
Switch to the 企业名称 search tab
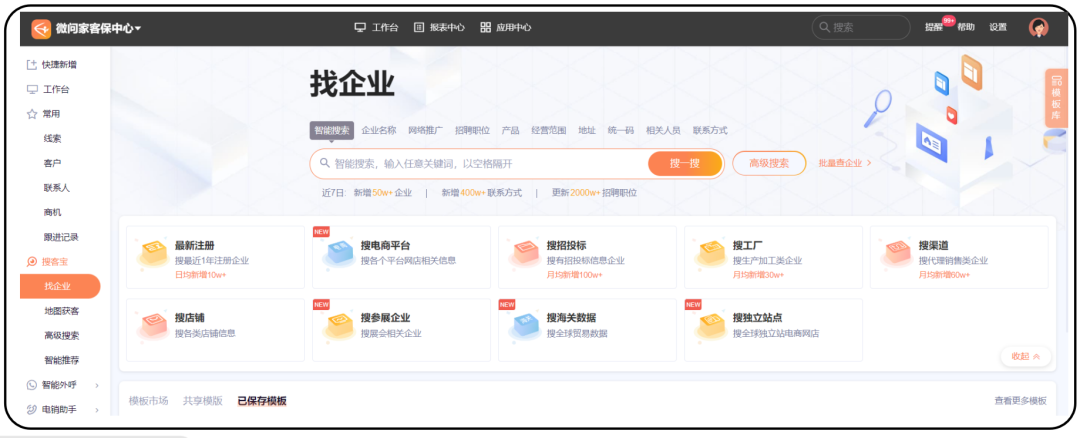point(378,131)
